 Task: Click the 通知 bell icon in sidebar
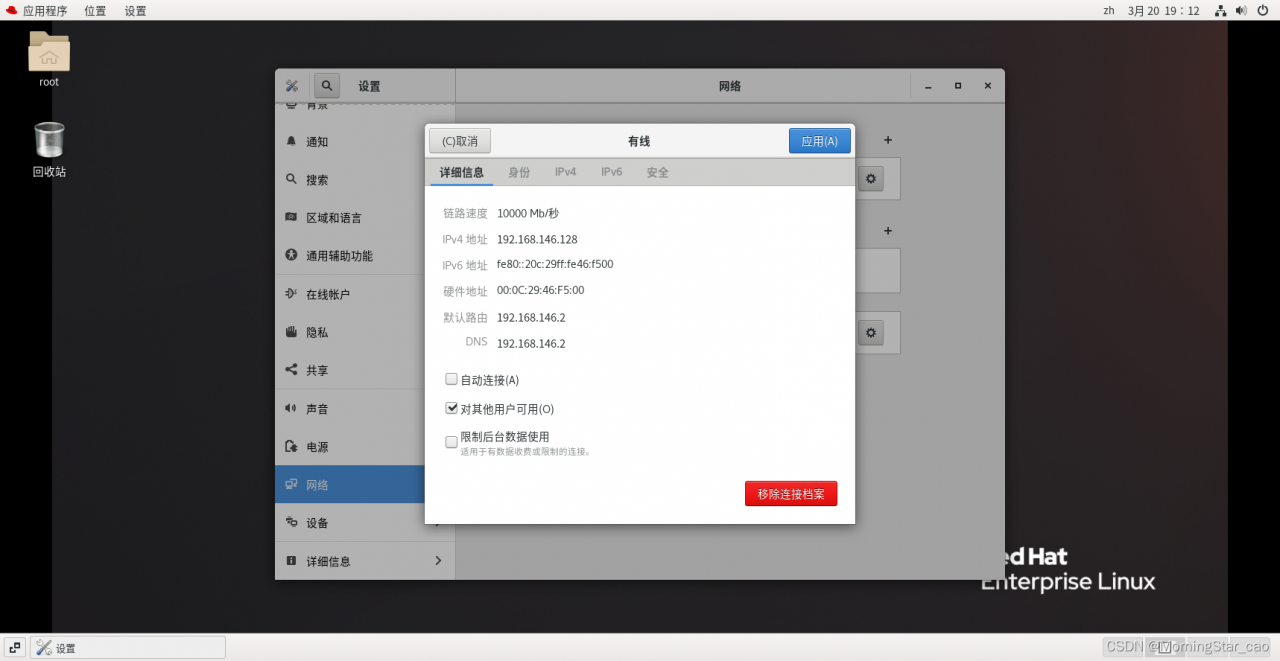(x=291, y=141)
